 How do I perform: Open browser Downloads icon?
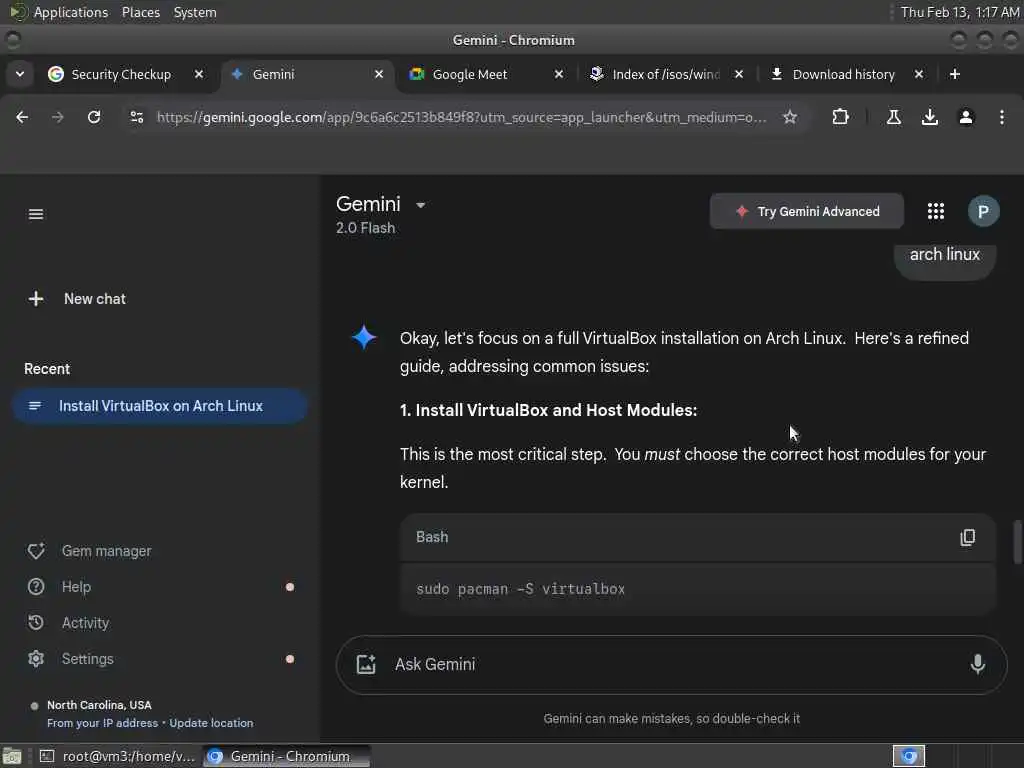point(929,117)
